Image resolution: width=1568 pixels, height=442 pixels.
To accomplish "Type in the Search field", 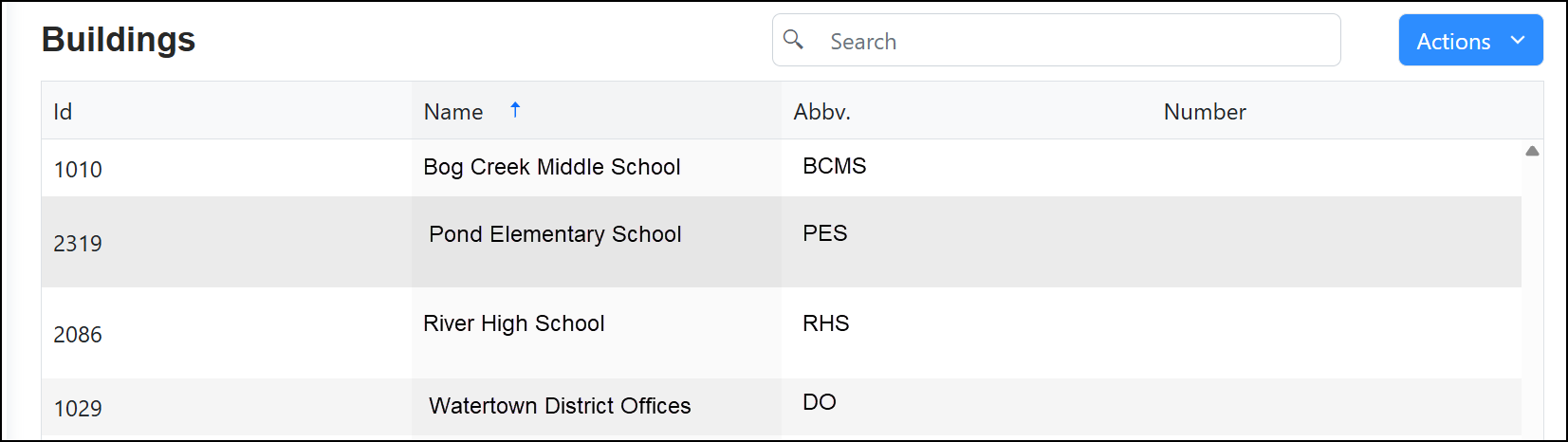I will tap(1072, 41).
